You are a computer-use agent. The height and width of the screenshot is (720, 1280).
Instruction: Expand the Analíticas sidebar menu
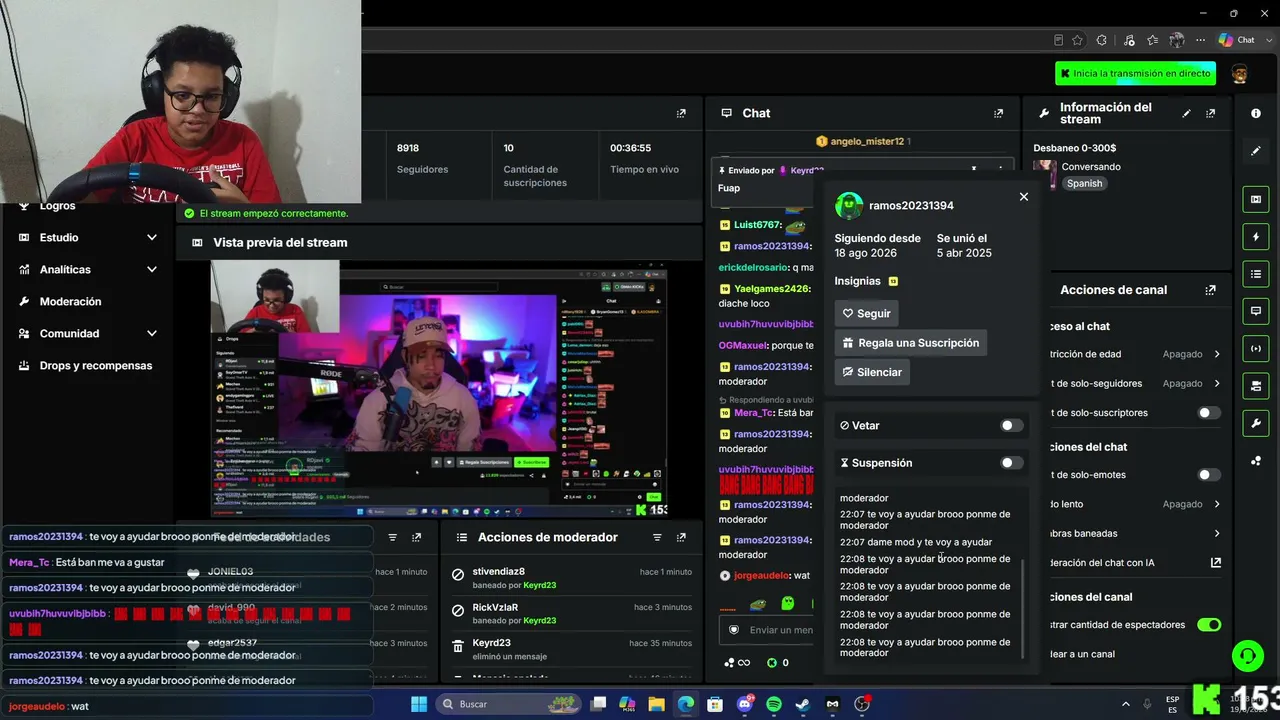click(x=89, y=270)
